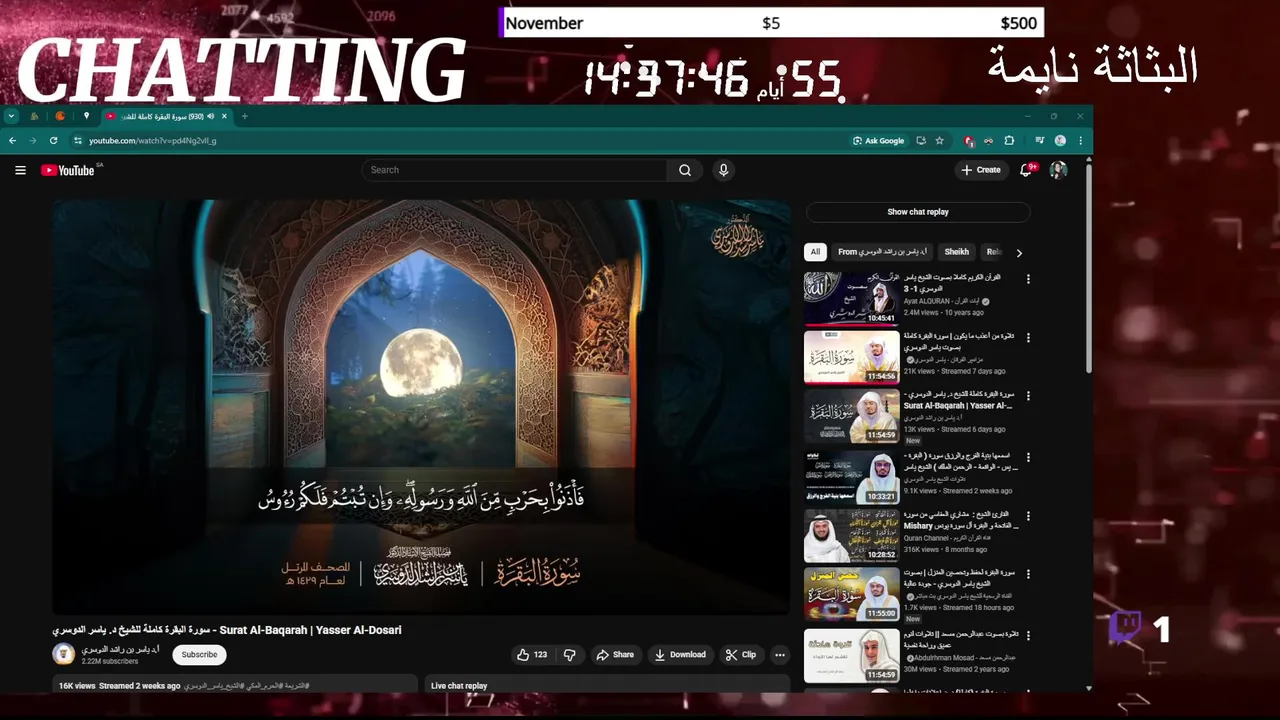Image resolution: width=1280 pixels, height=720 pixels.
Task: Open browser extensions puzzle icon
Action: pos(1009,141)
